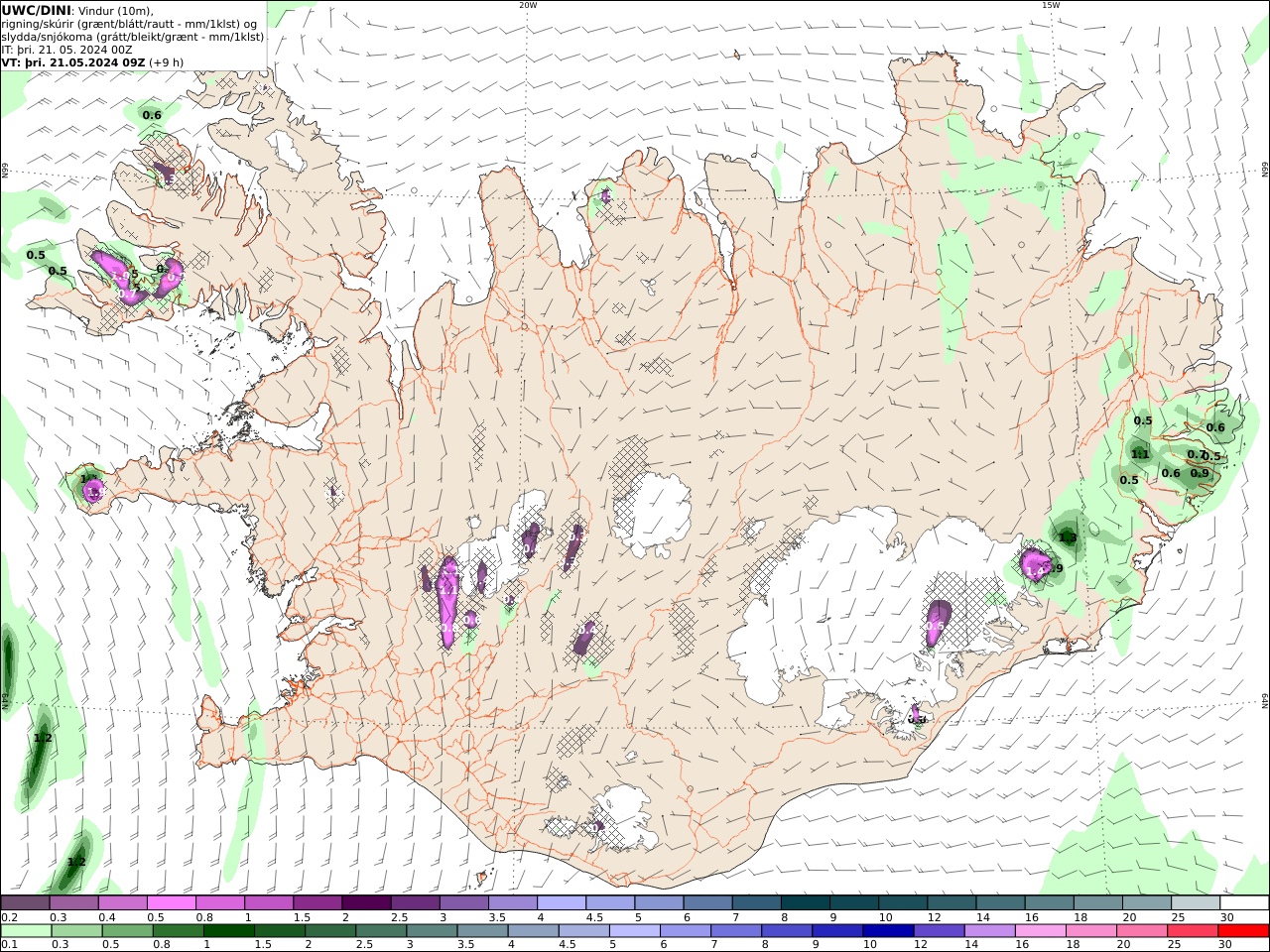
Task: Click the 'IT: þri. 21. 05. 2024 00Z' line
Action: click(64, 50)
